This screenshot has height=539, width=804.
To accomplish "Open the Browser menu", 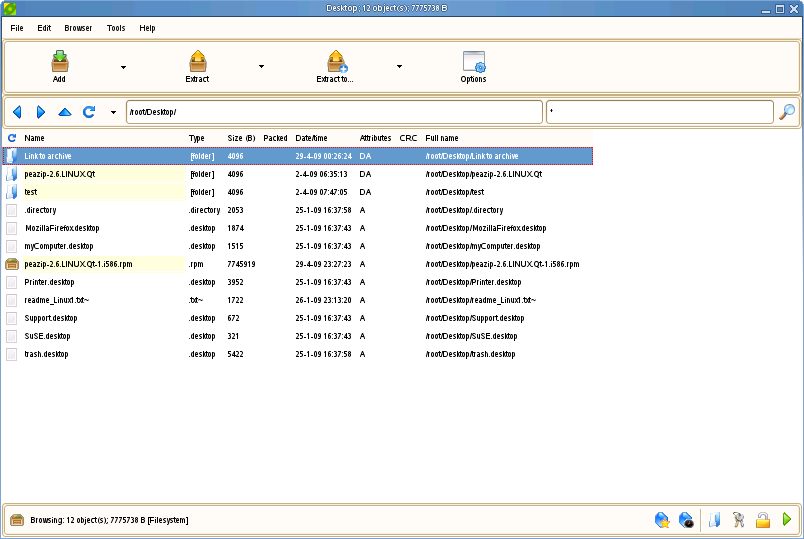I will click(78, 28).
